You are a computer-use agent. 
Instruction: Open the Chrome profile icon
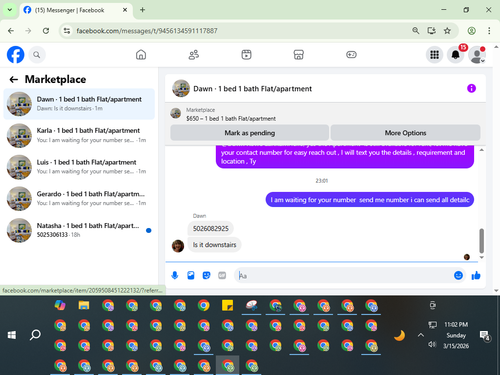(x=471, y=31)
